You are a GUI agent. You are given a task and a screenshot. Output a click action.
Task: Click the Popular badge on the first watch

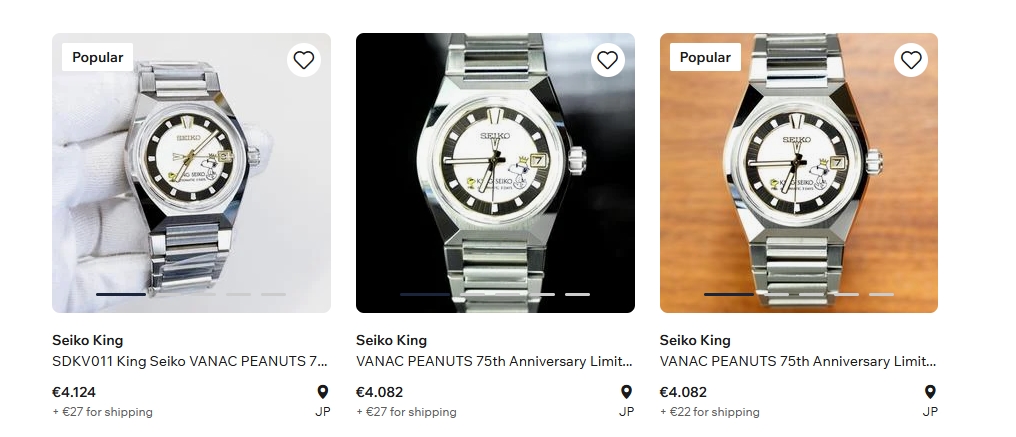98,57
